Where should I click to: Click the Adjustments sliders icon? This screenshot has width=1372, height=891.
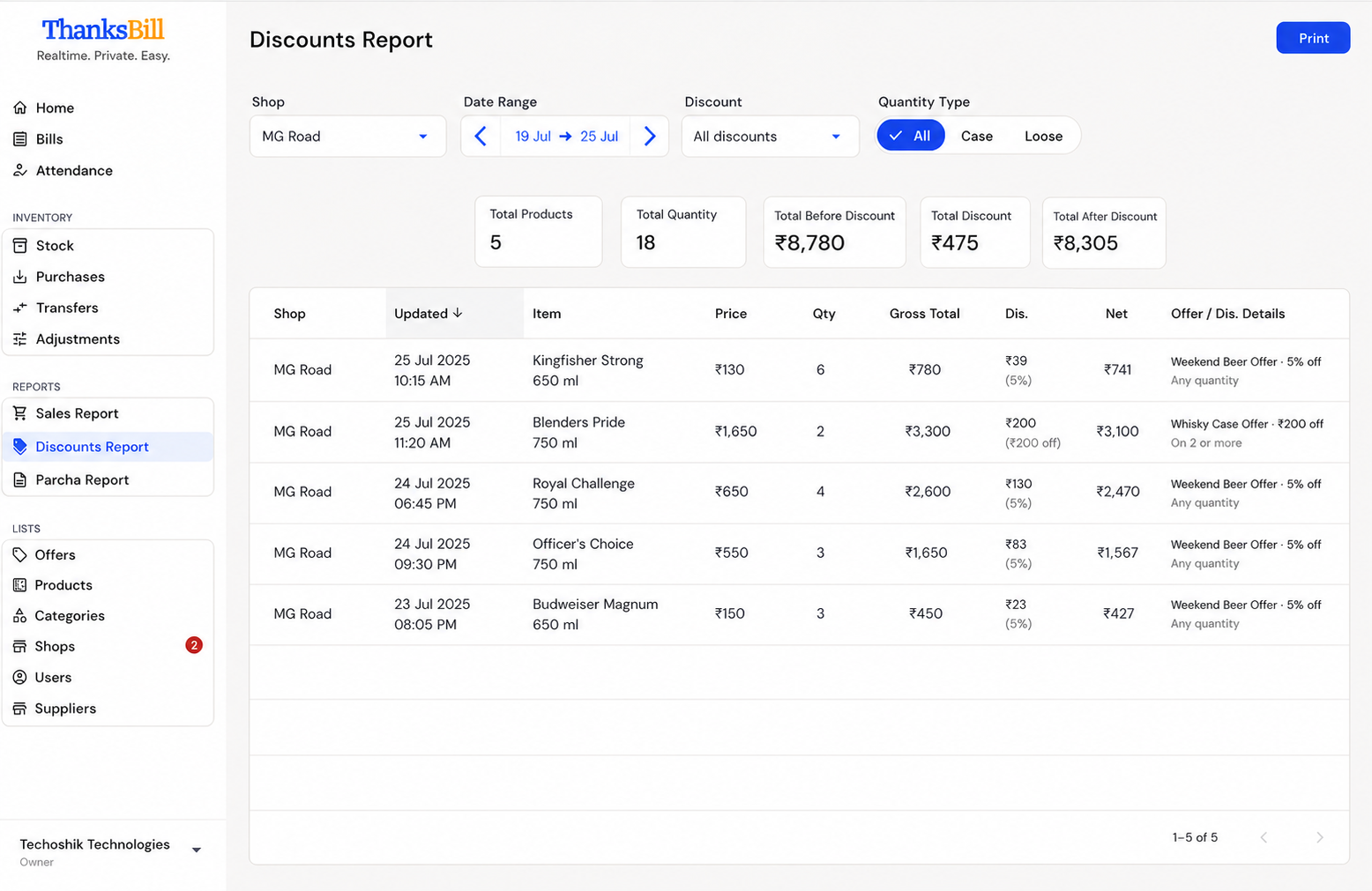click(20, 339)
